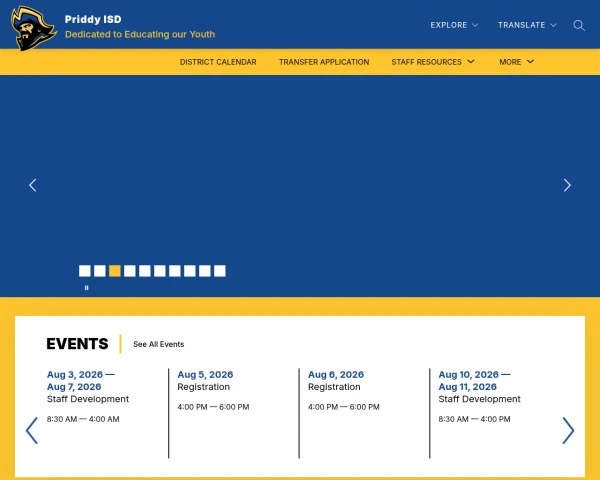
Task: Expand the Explore dropdown
Action: (x=454, y=25)
